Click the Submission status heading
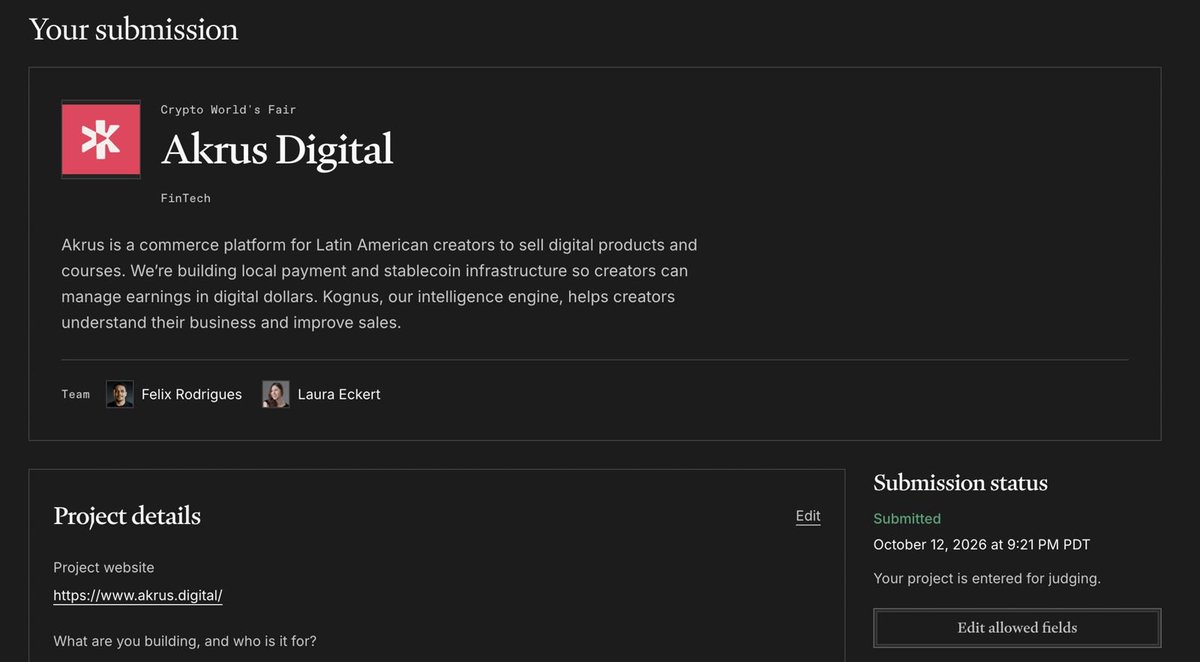Screen dimensions: 1200x662 pos(961,483)
